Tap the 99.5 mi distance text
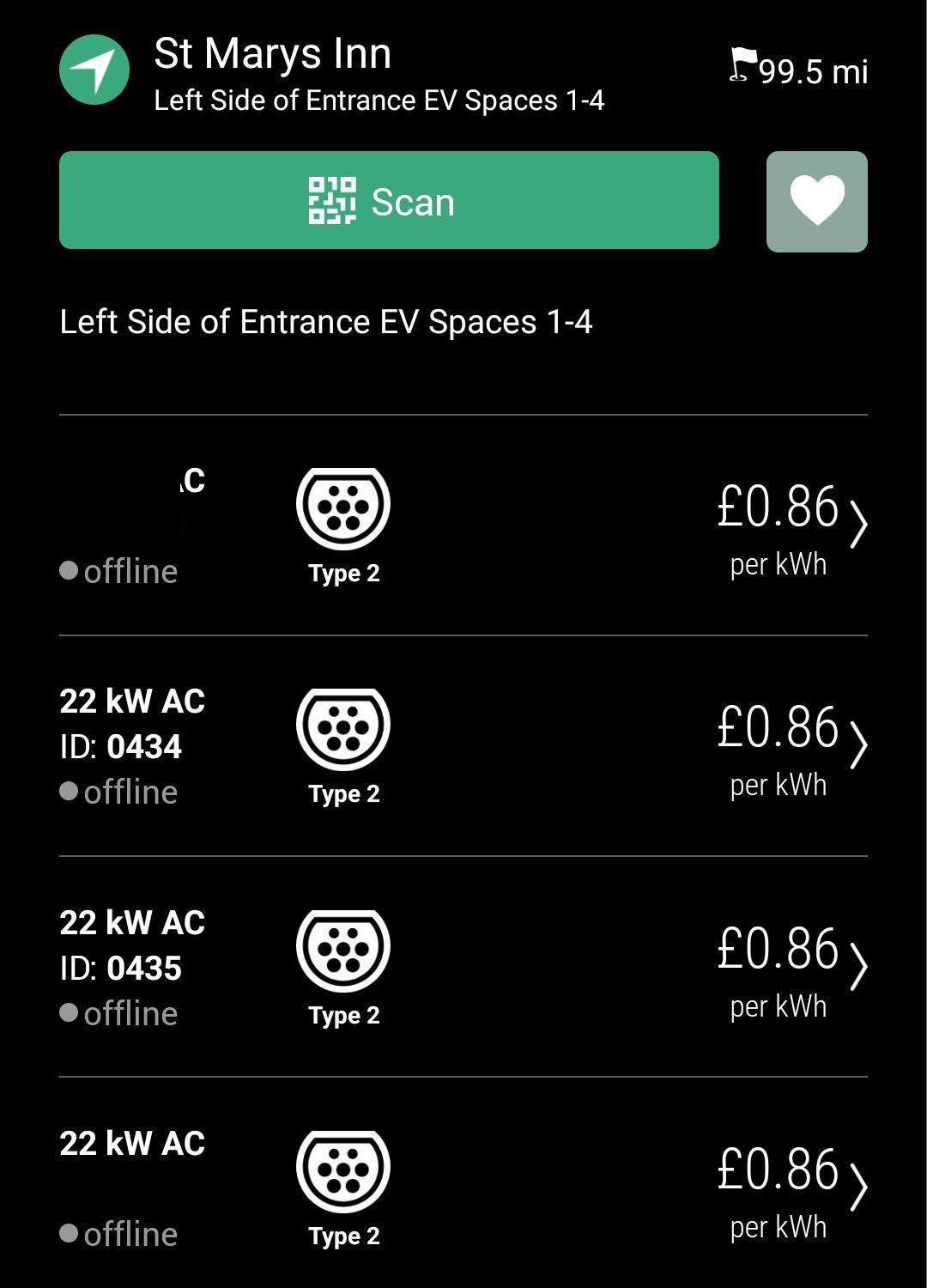 point(814,71)
